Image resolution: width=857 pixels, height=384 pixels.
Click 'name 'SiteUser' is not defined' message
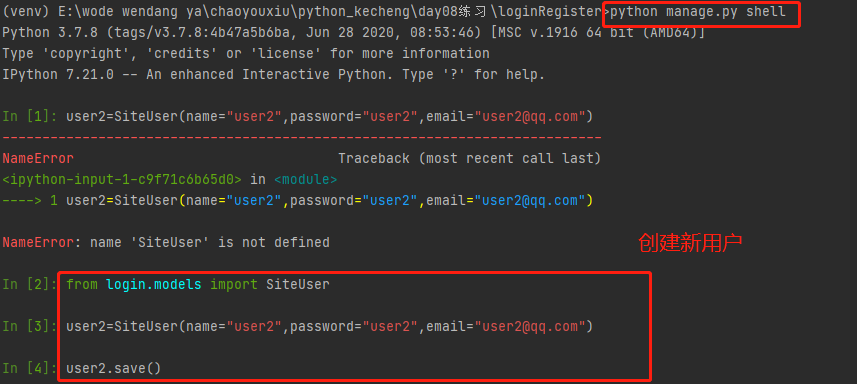pyautogui.click(x=210, y=242)
